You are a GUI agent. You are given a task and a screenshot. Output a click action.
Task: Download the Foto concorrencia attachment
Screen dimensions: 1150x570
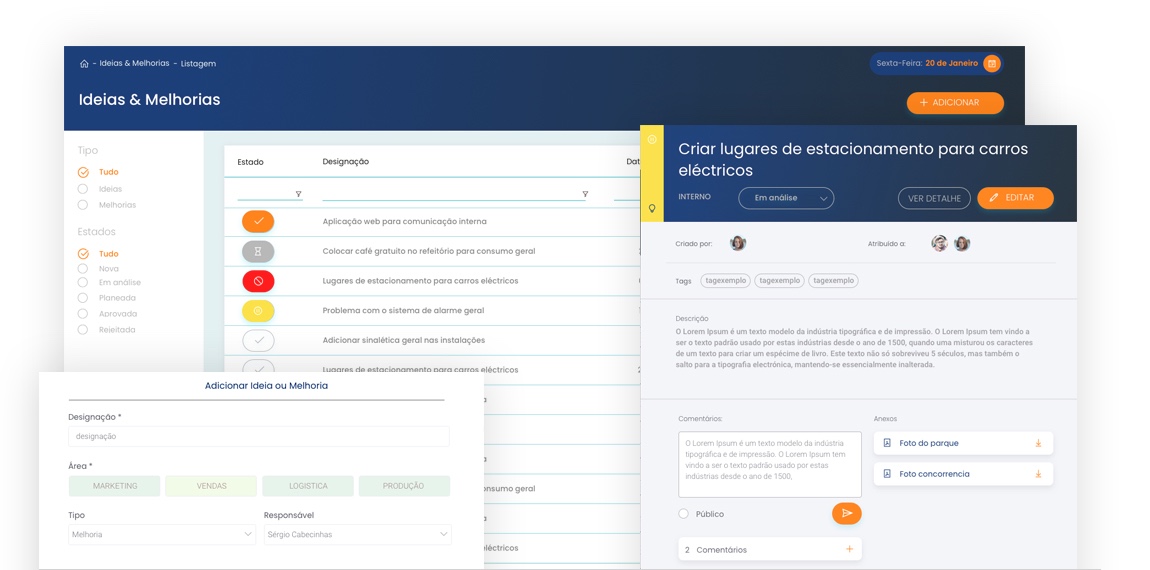click(1039, 474)
